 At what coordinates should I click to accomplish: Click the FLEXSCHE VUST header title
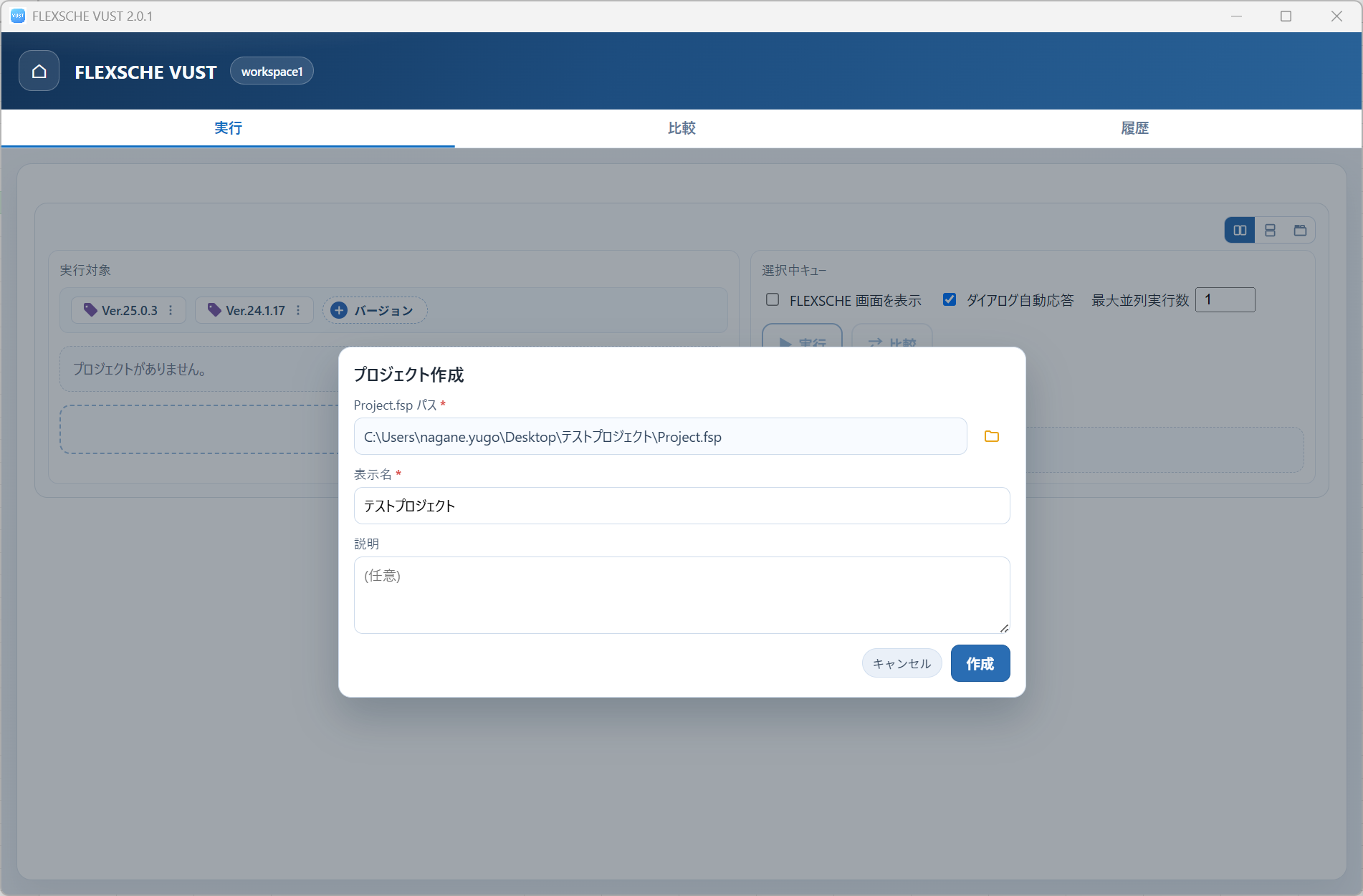145,72
